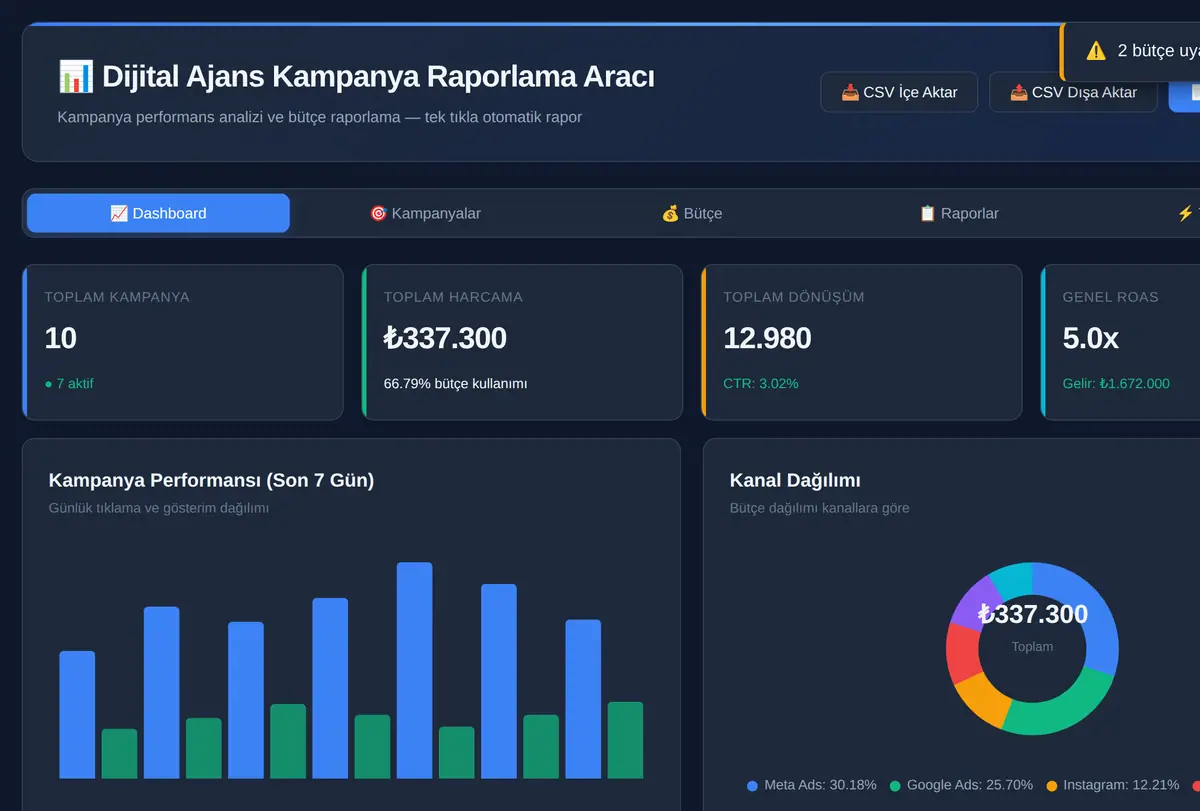
Task: Click the Meta Ads legend color dot
Action: (x=752, y=786)
